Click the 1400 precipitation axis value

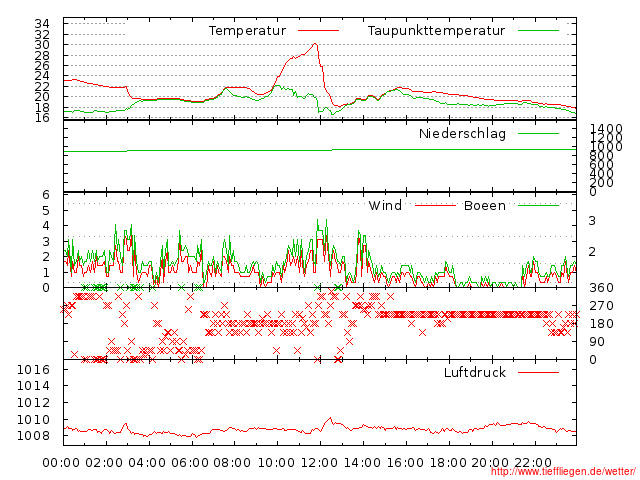click(x=606, y=129)
